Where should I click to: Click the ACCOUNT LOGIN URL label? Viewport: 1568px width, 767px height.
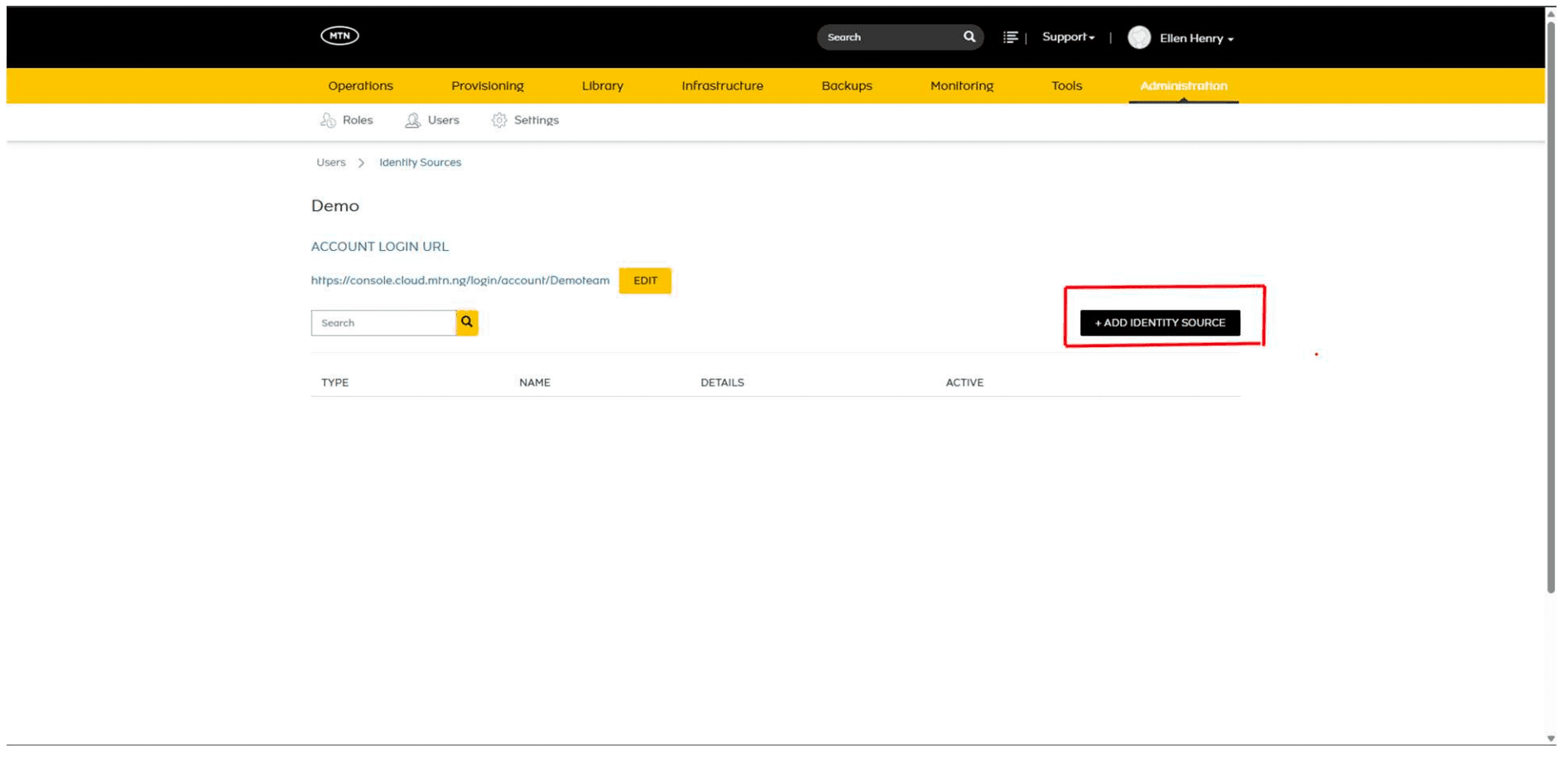(379, 246)
